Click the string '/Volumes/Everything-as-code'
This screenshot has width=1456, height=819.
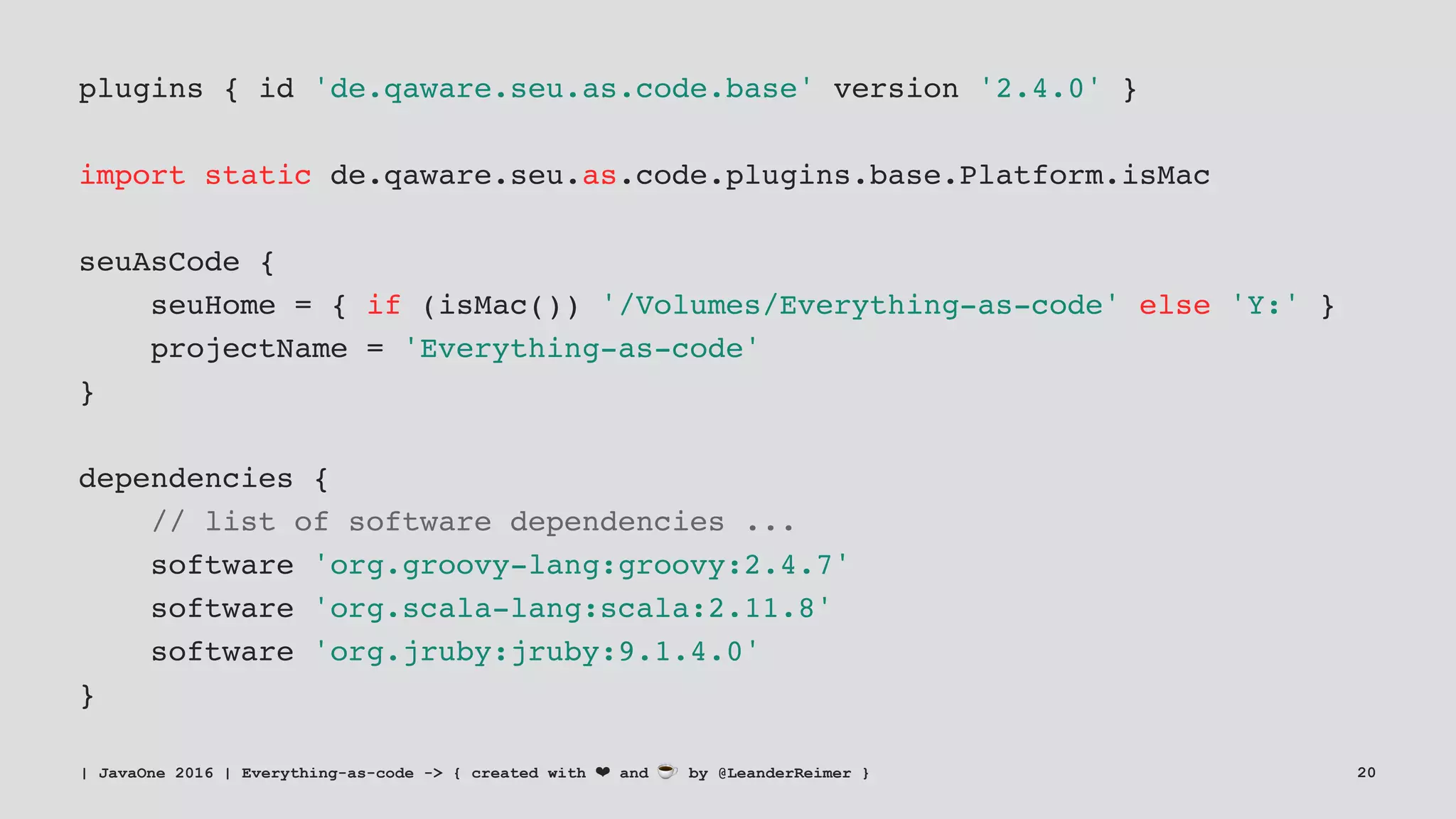[860, 306]
